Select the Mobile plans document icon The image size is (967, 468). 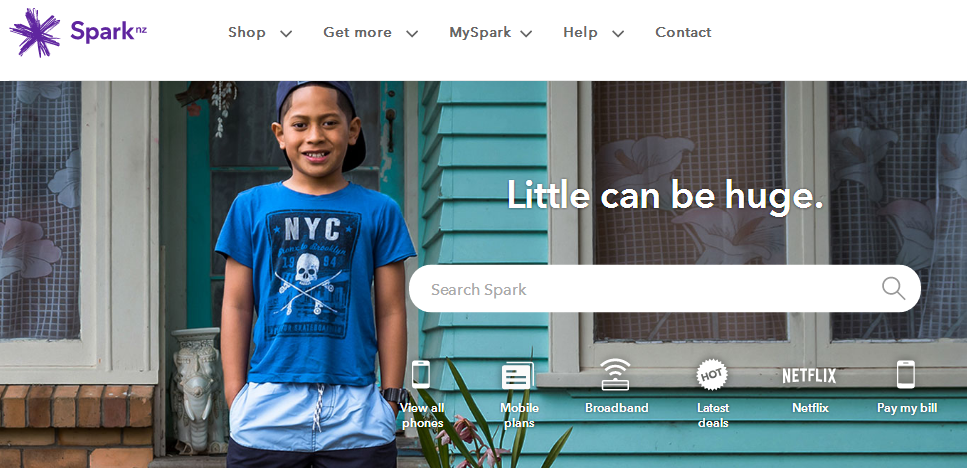tap(517, 376)
